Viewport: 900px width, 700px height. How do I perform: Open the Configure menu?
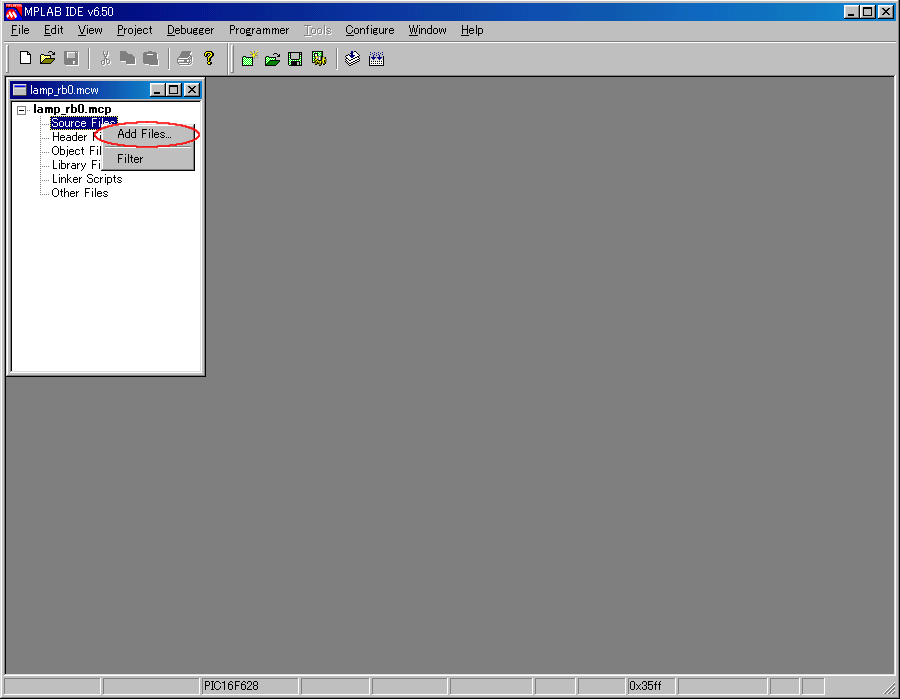pyautogui.click(x=370, y=30)
